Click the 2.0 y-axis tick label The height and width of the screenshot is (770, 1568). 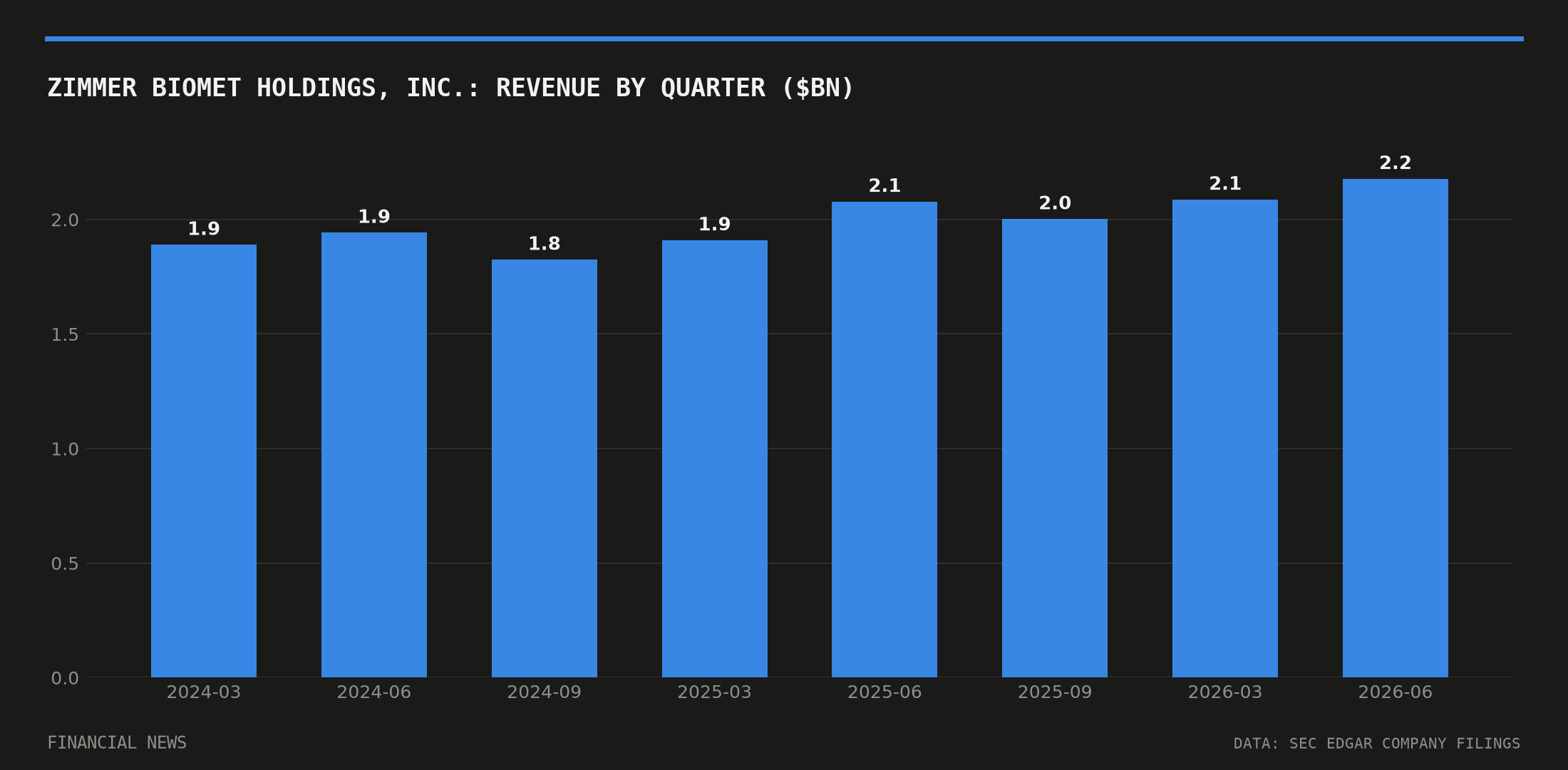[x=65, y=220]
